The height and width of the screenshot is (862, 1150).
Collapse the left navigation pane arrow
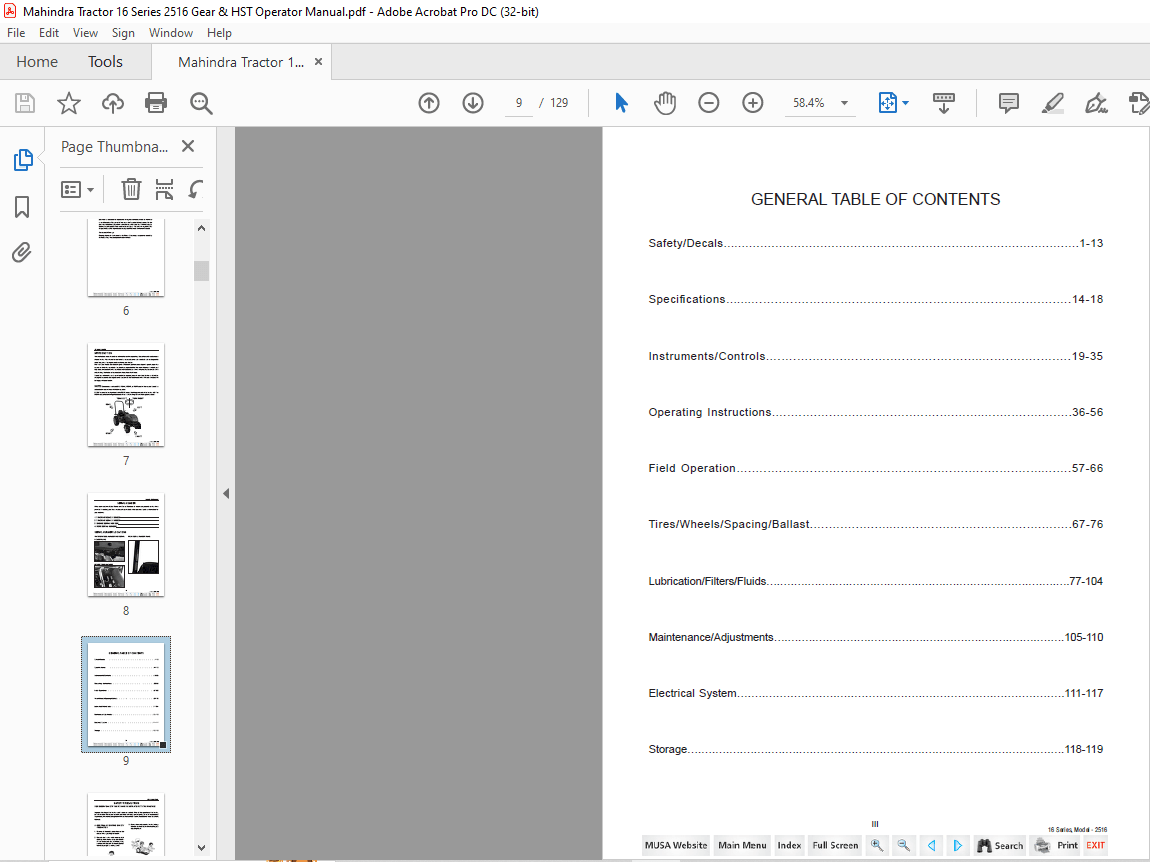(226, 493)
